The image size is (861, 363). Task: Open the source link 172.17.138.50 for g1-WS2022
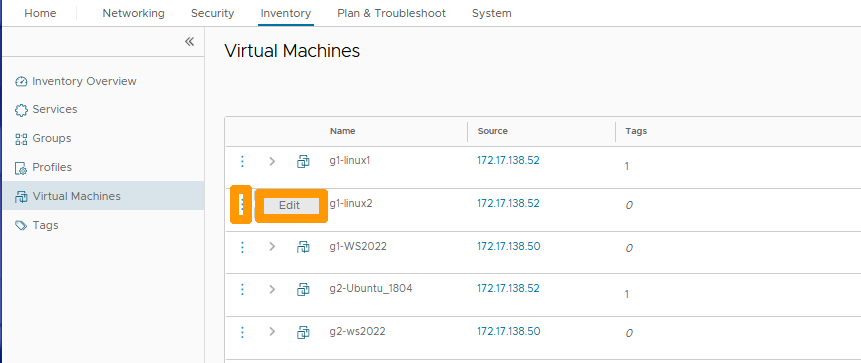click(508, 246)
